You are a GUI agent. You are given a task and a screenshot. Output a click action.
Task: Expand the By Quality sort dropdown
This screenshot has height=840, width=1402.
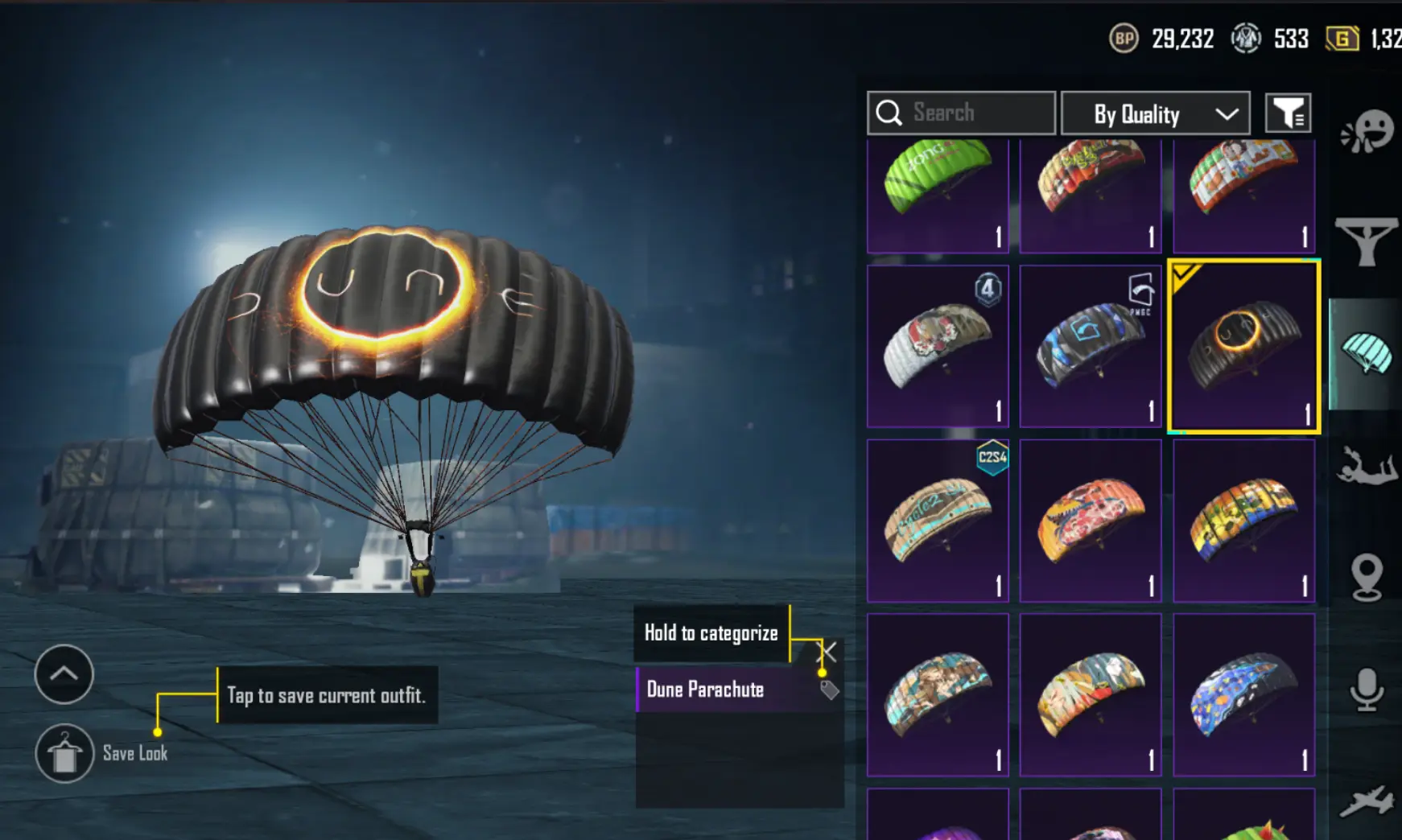click(1155, 113)
